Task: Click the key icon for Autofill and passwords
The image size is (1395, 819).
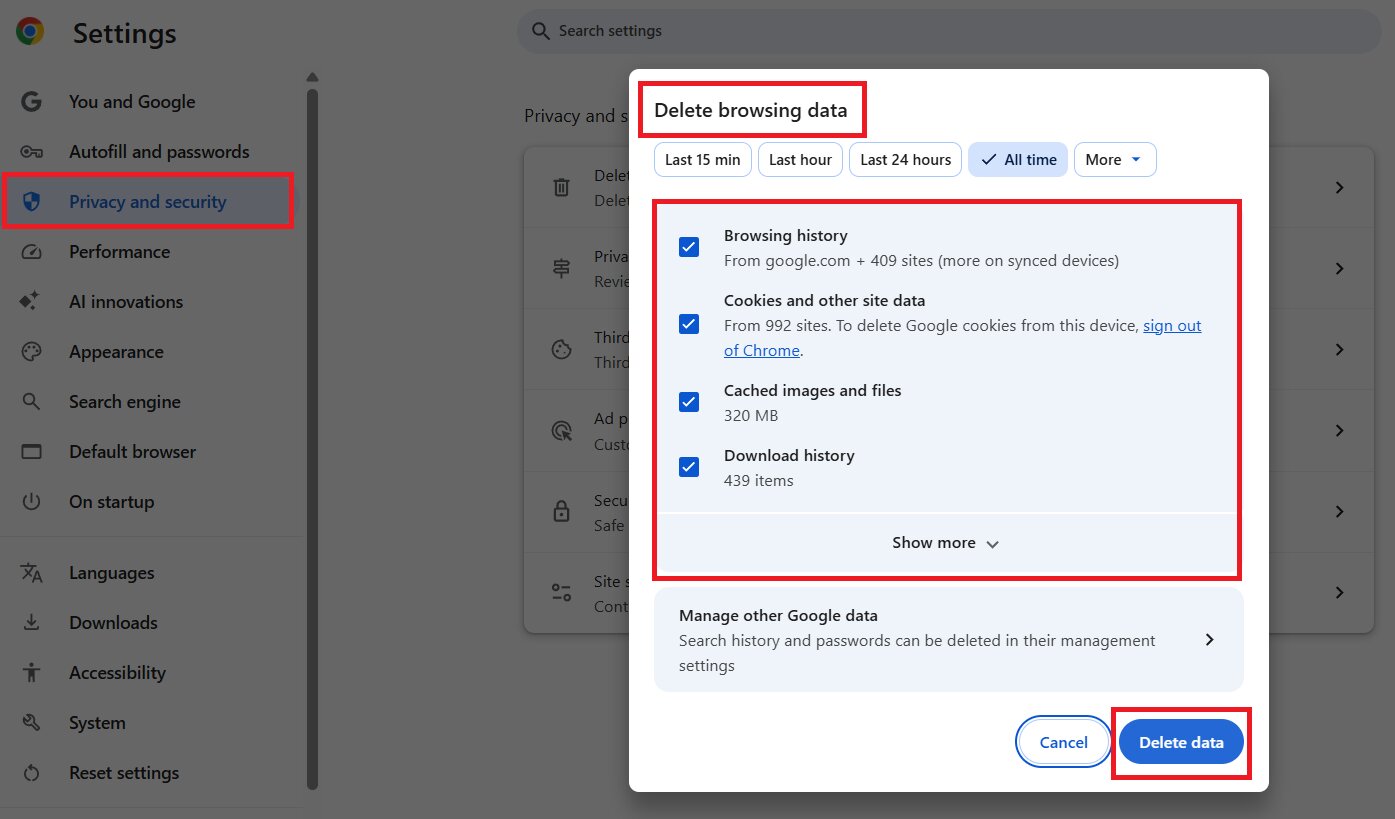Action: click(31, 152)
